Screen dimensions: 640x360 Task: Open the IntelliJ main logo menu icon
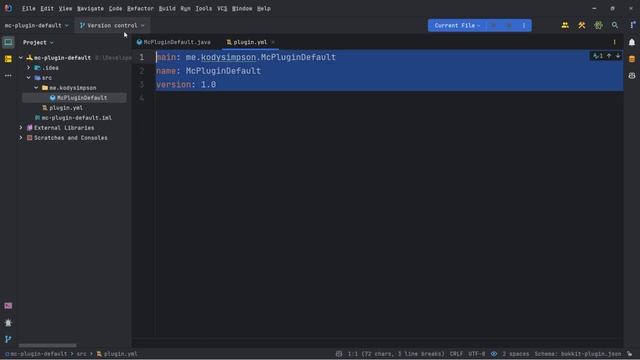pos(8,8)
